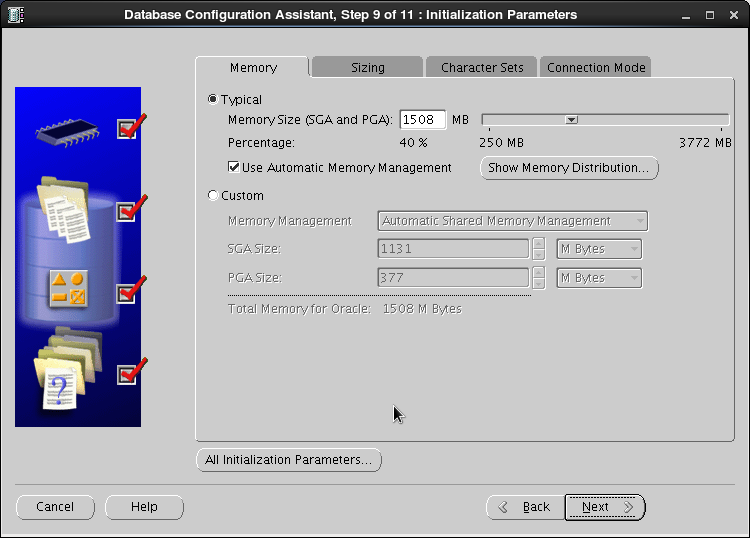Increase SGA Size with the up stepper

click(539, 243)
